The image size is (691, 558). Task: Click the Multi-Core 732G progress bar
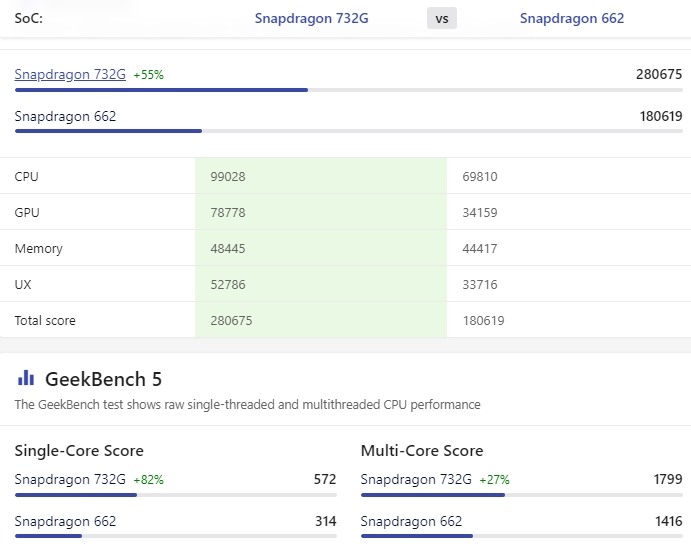[522, 495]
